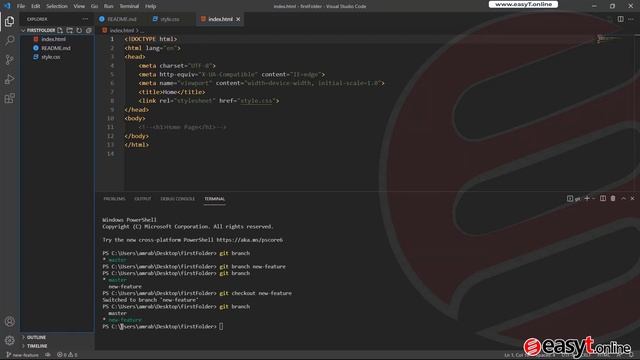Maximize the terminal panel size

click(x=623, y=198)
